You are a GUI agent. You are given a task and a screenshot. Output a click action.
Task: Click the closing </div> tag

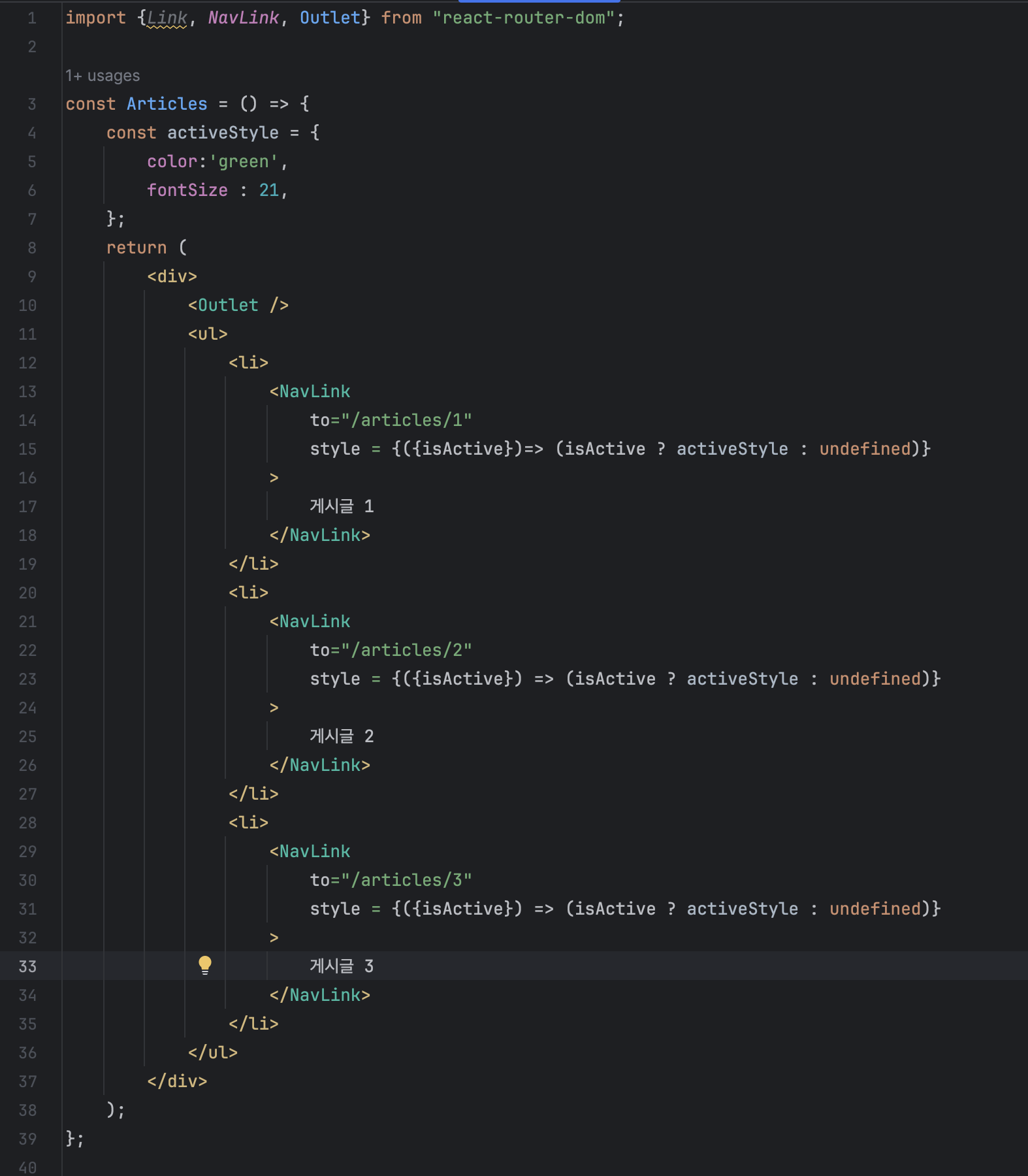tap(177, 1081)
